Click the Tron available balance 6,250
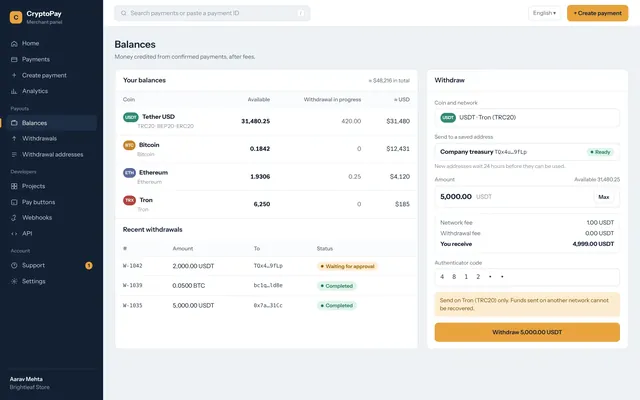640x400 pixels. point(262,204)
